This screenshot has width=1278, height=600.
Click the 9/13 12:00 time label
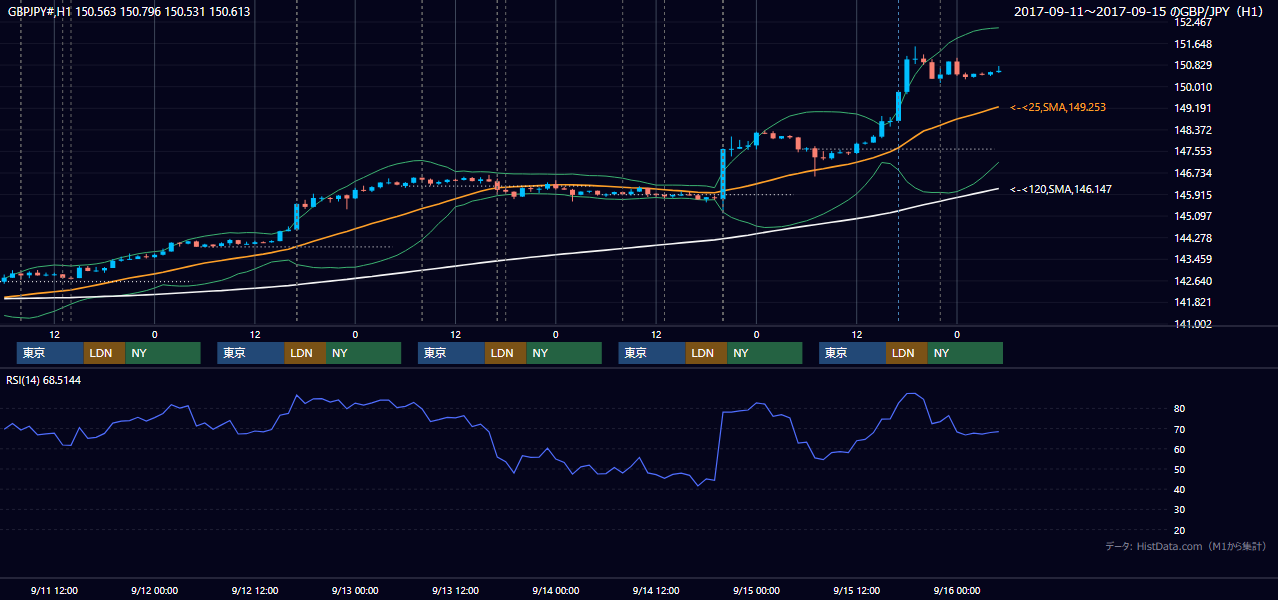pyautogui.click(x=455, y=591)
